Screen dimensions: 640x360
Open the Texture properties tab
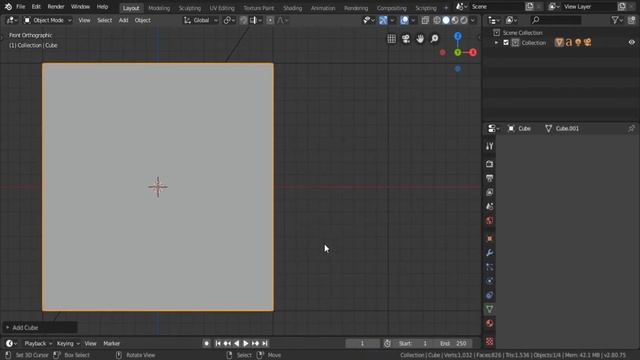pos(489,341)
